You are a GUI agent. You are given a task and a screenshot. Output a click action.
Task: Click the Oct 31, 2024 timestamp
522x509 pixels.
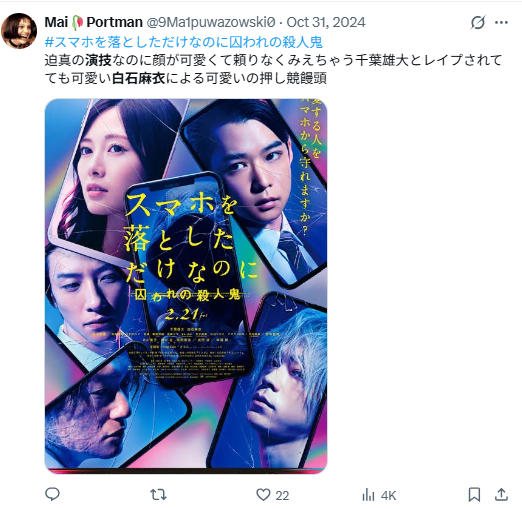tap(326, 22)
